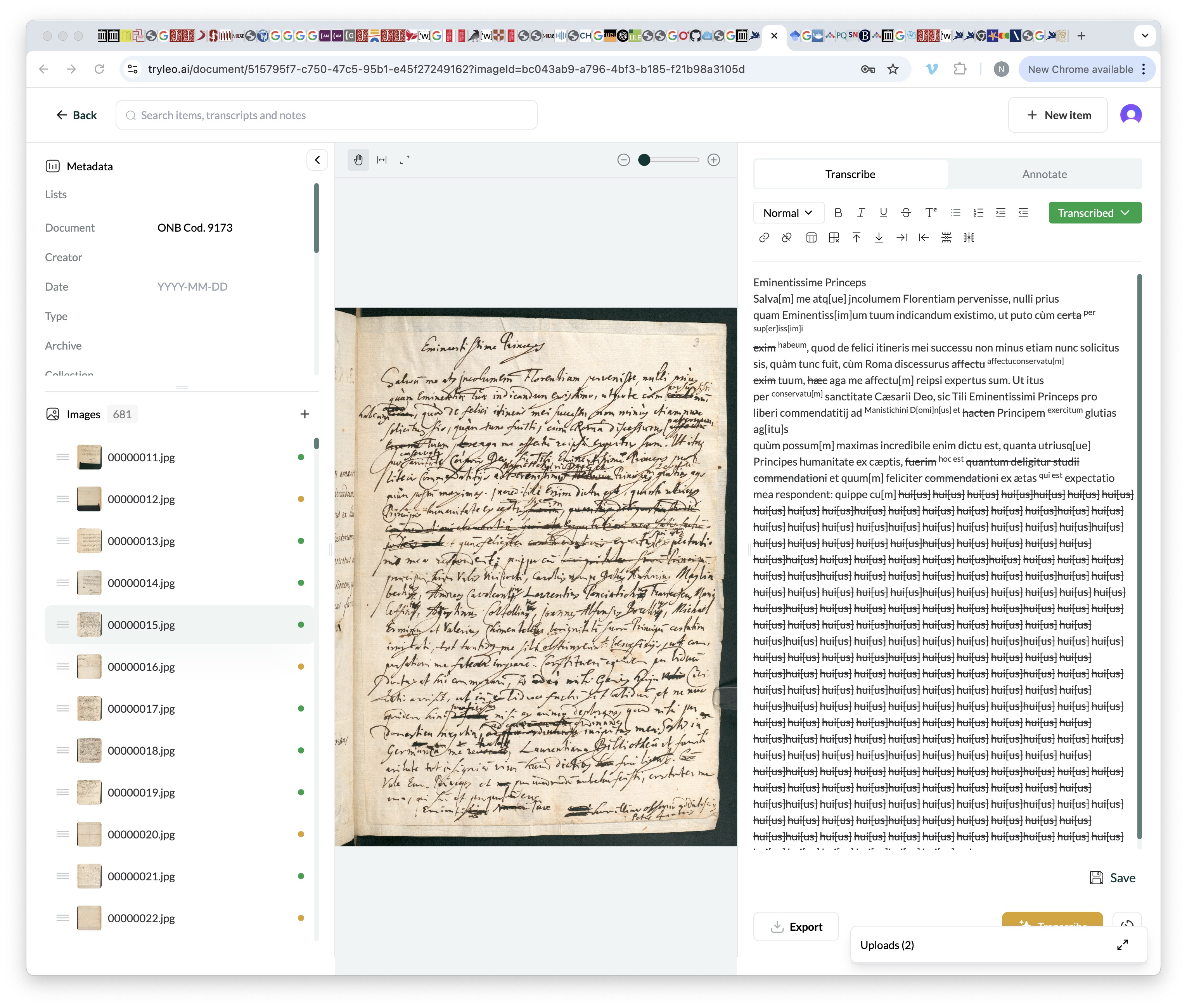Add new image with plus icon

click(305, 414)
